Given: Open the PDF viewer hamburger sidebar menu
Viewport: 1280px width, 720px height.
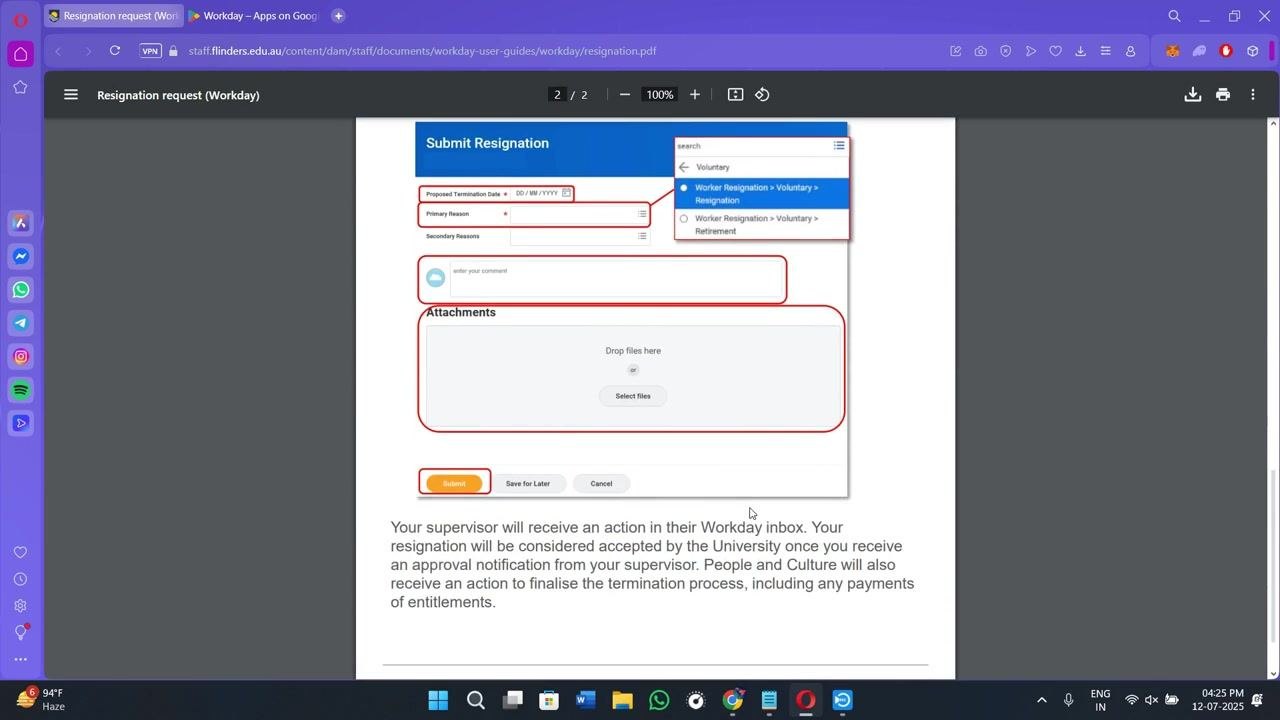Looking at the screenshot, I should (x=71, y=95).
